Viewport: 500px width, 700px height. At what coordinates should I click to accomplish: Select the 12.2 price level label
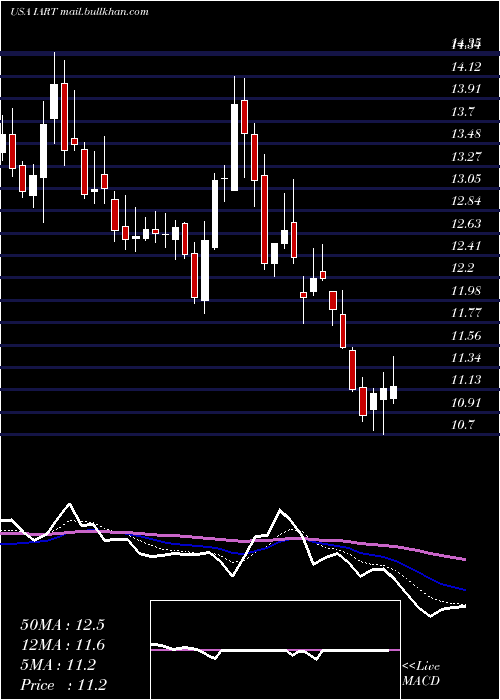(462, 268)
